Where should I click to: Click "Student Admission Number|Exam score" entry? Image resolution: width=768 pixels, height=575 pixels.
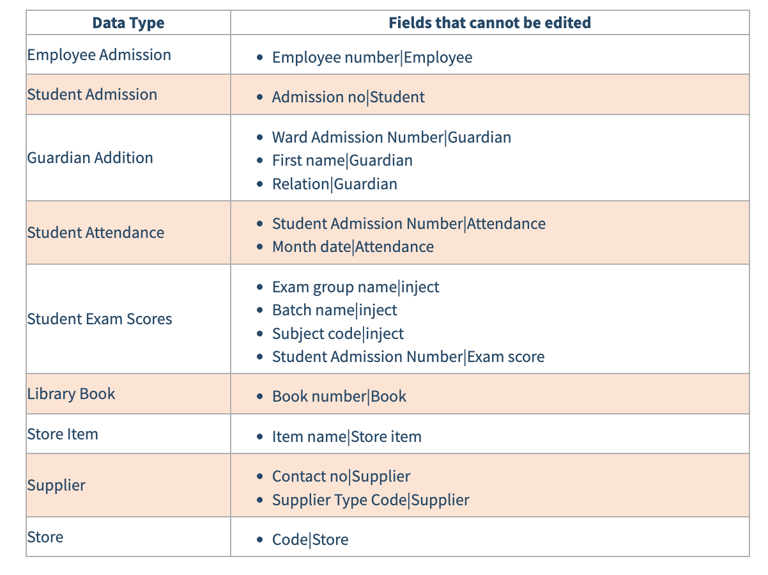[x=408, y=357]
